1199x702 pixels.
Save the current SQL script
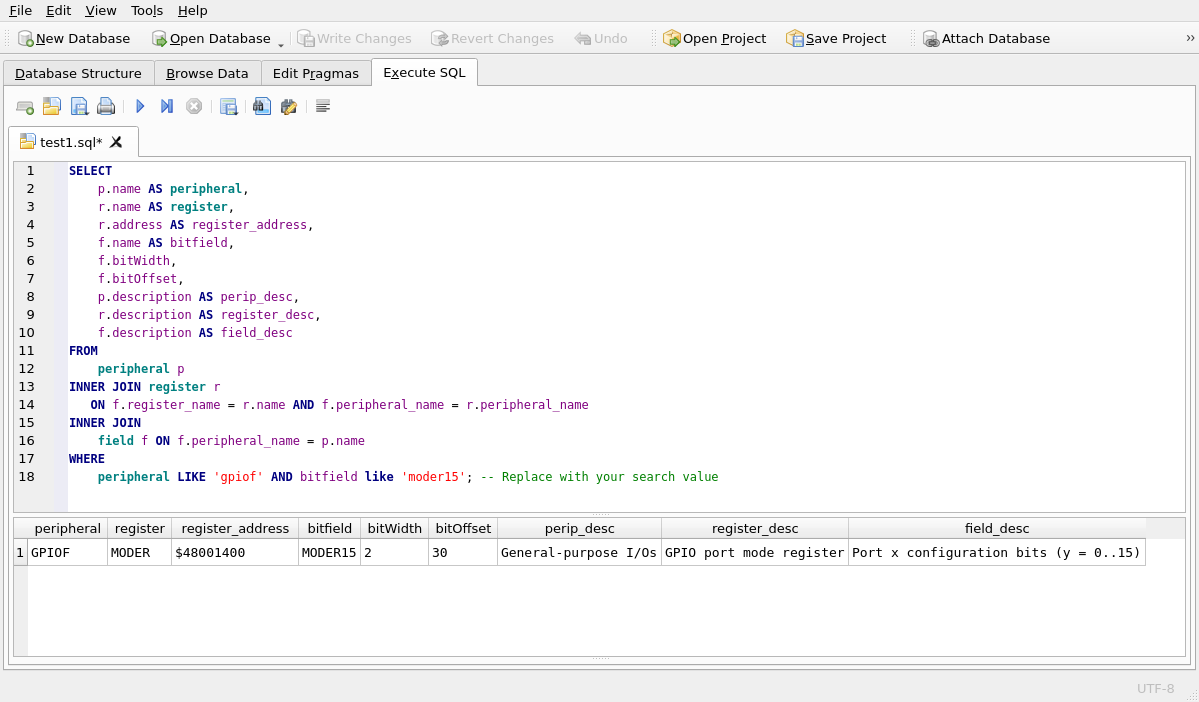coord(79,107)
